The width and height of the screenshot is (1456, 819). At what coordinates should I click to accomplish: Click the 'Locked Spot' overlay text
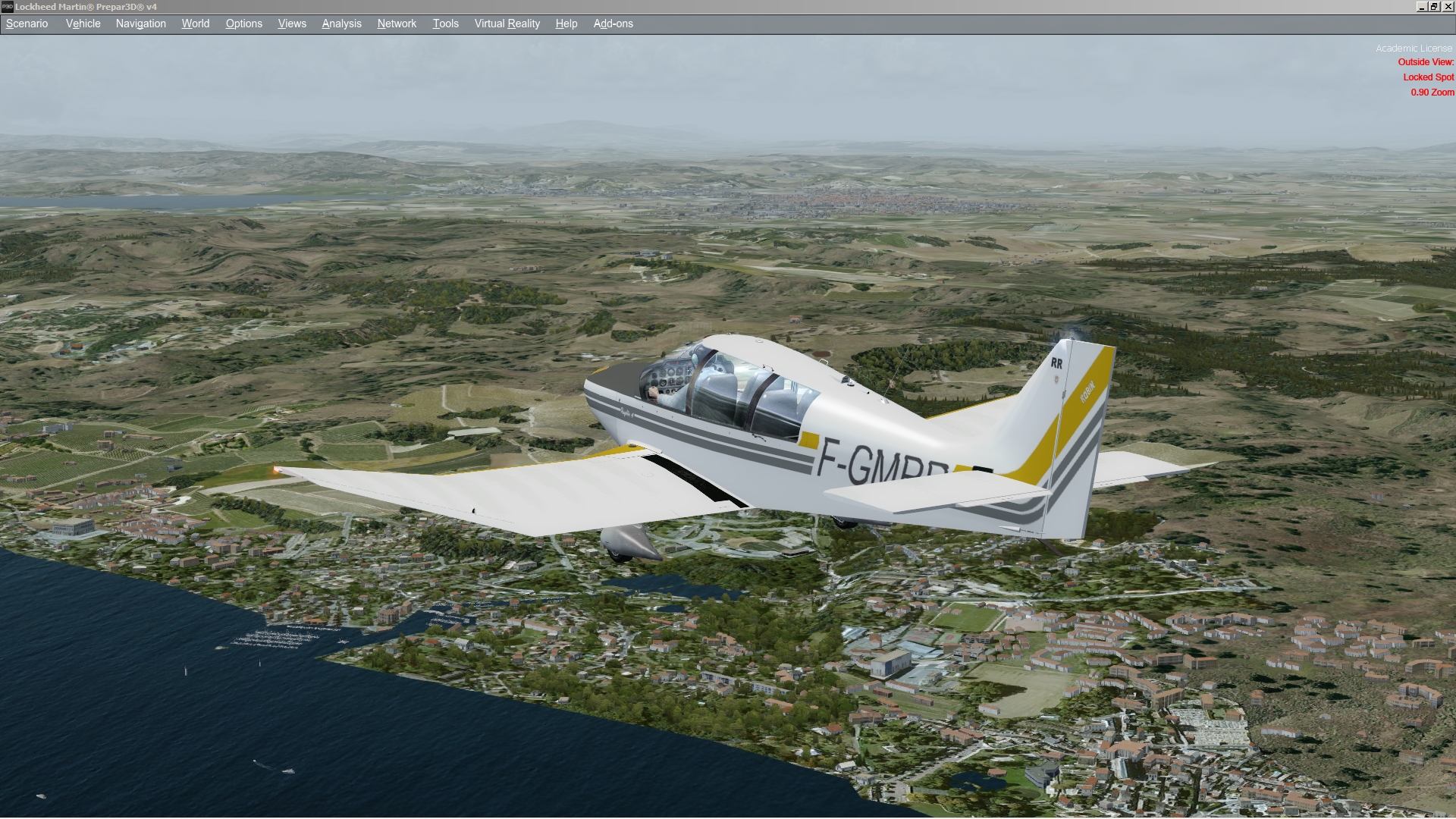pyautogui.click(x=1428, y=77)
